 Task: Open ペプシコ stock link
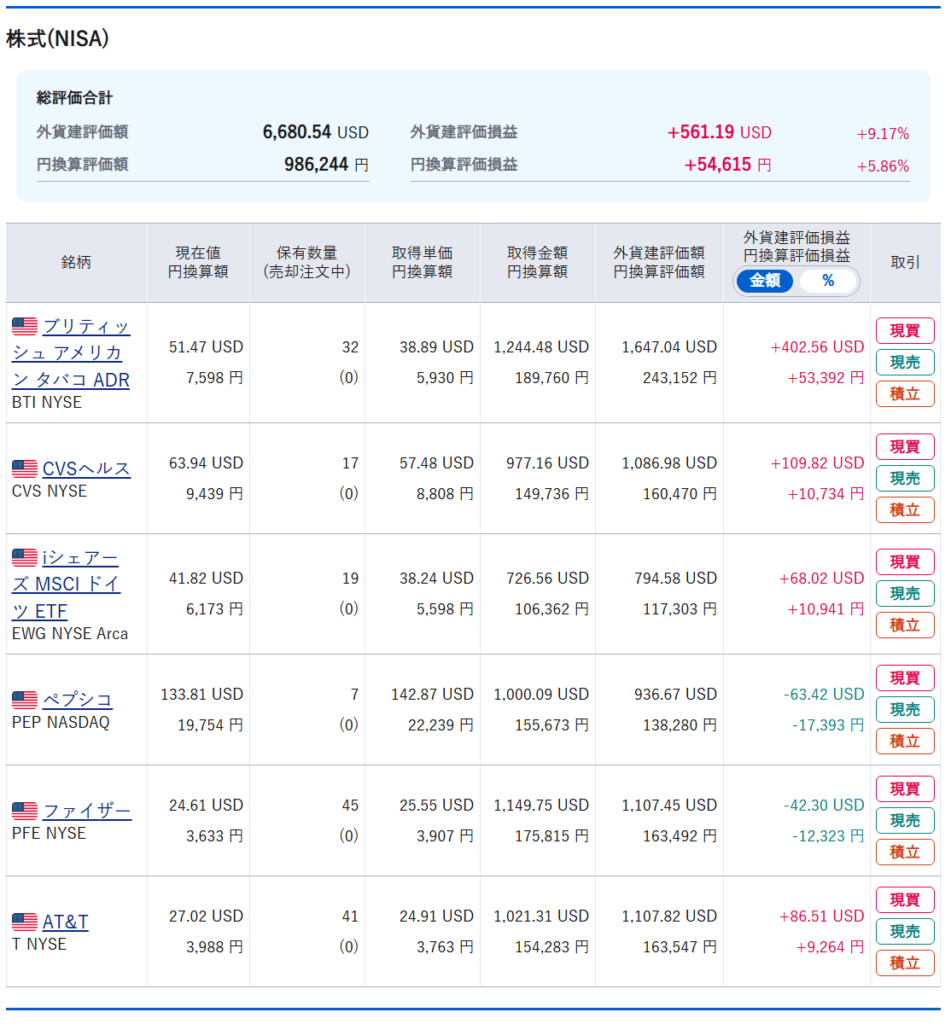coord(78,700)
